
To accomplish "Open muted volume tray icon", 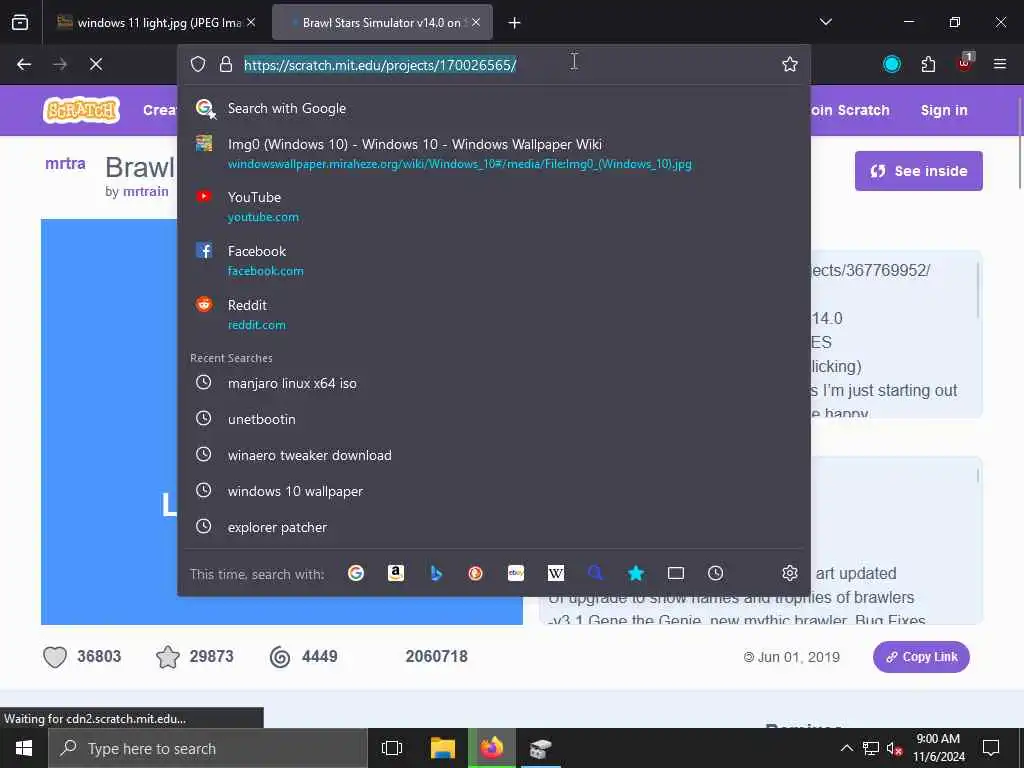I will 894,748.
